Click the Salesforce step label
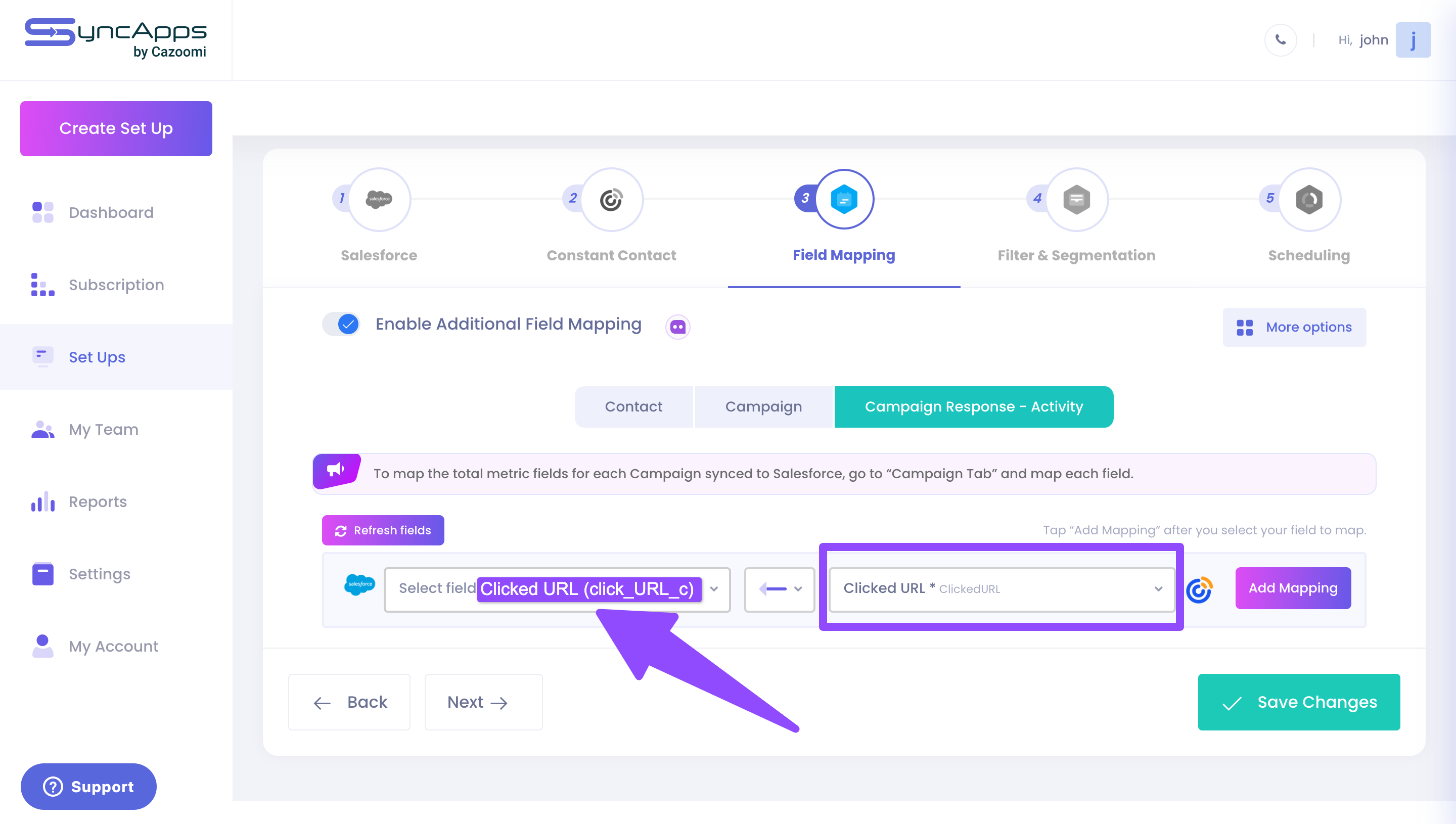This screenshot has width=1456, height=824. point(379,255)
